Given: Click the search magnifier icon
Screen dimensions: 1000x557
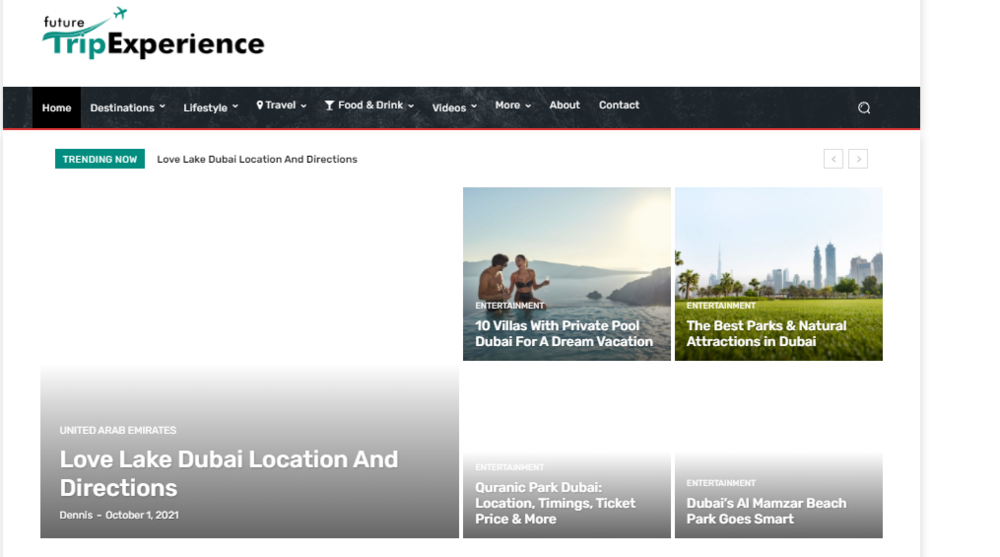Looking at the screenshot, I should pyautogui.click(x=864, y=108).
